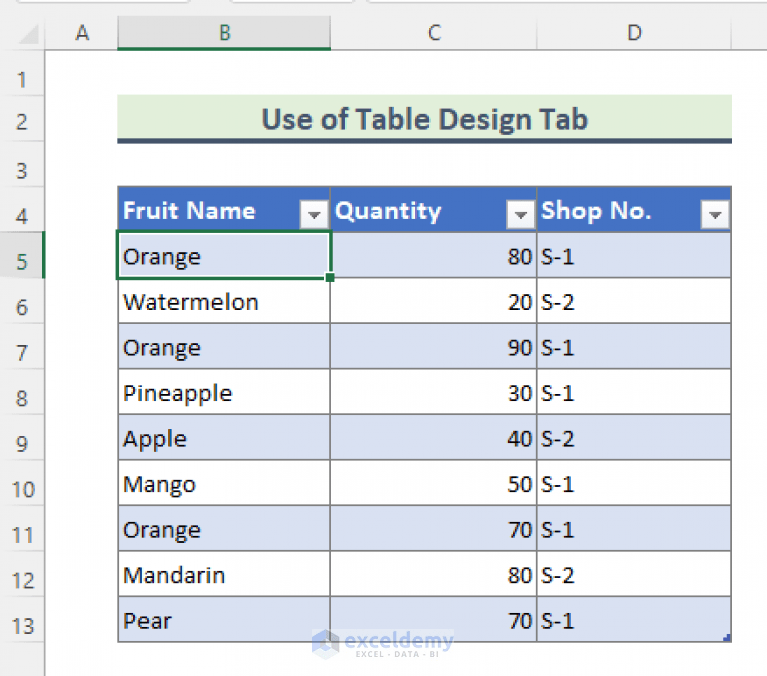
Task: Open the Shop No. filter dropdown
Action: 715,214
